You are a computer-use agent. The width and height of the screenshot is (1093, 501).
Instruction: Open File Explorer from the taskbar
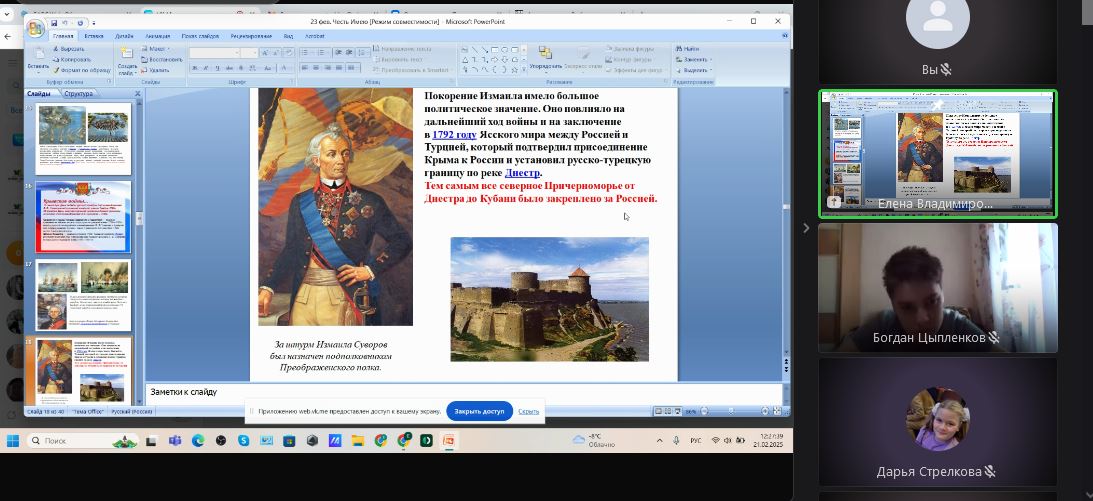click(x=358, y=440)
